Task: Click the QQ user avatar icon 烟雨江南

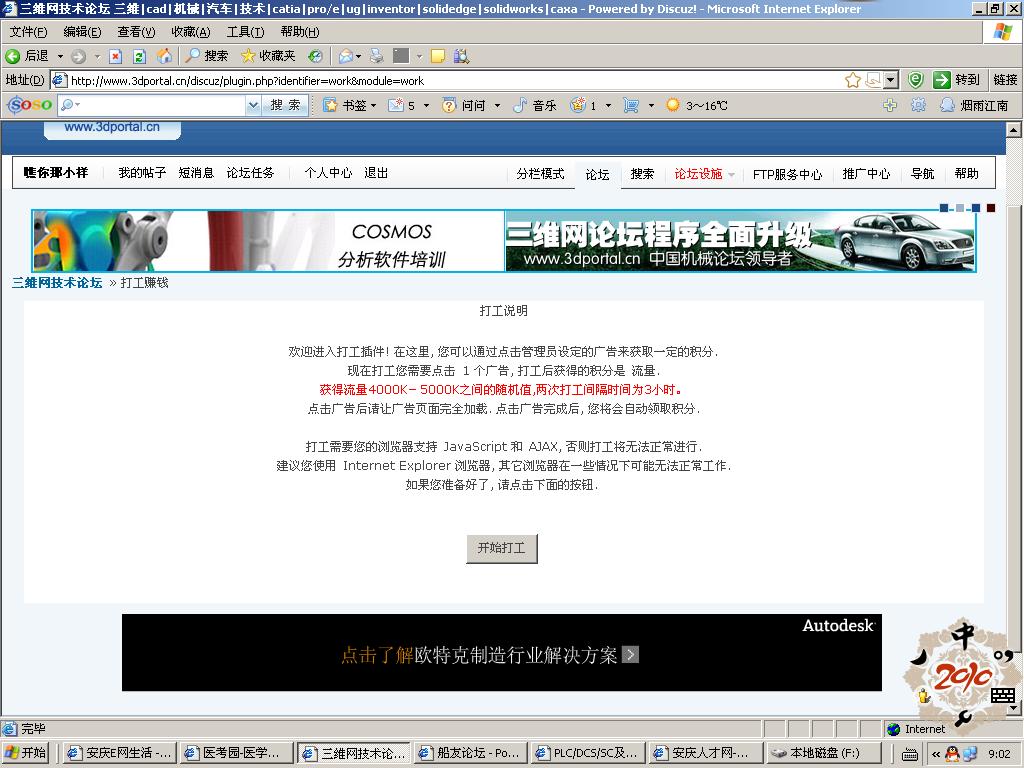Action: 947,105
